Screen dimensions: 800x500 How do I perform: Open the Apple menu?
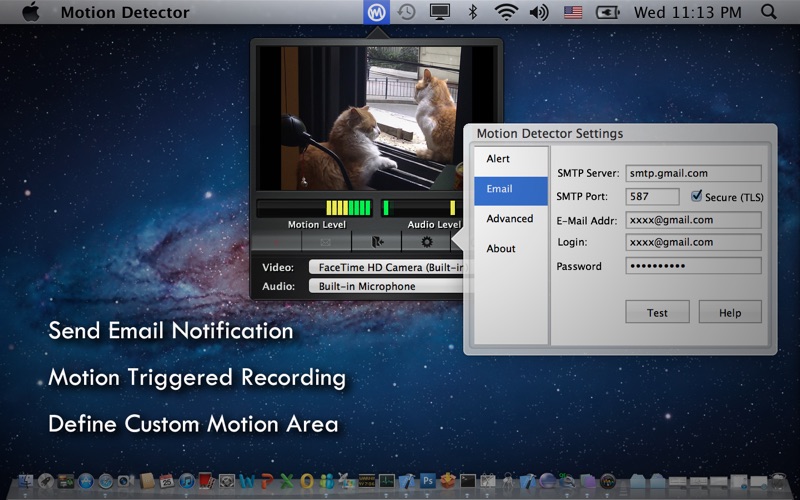click(31, 12)
